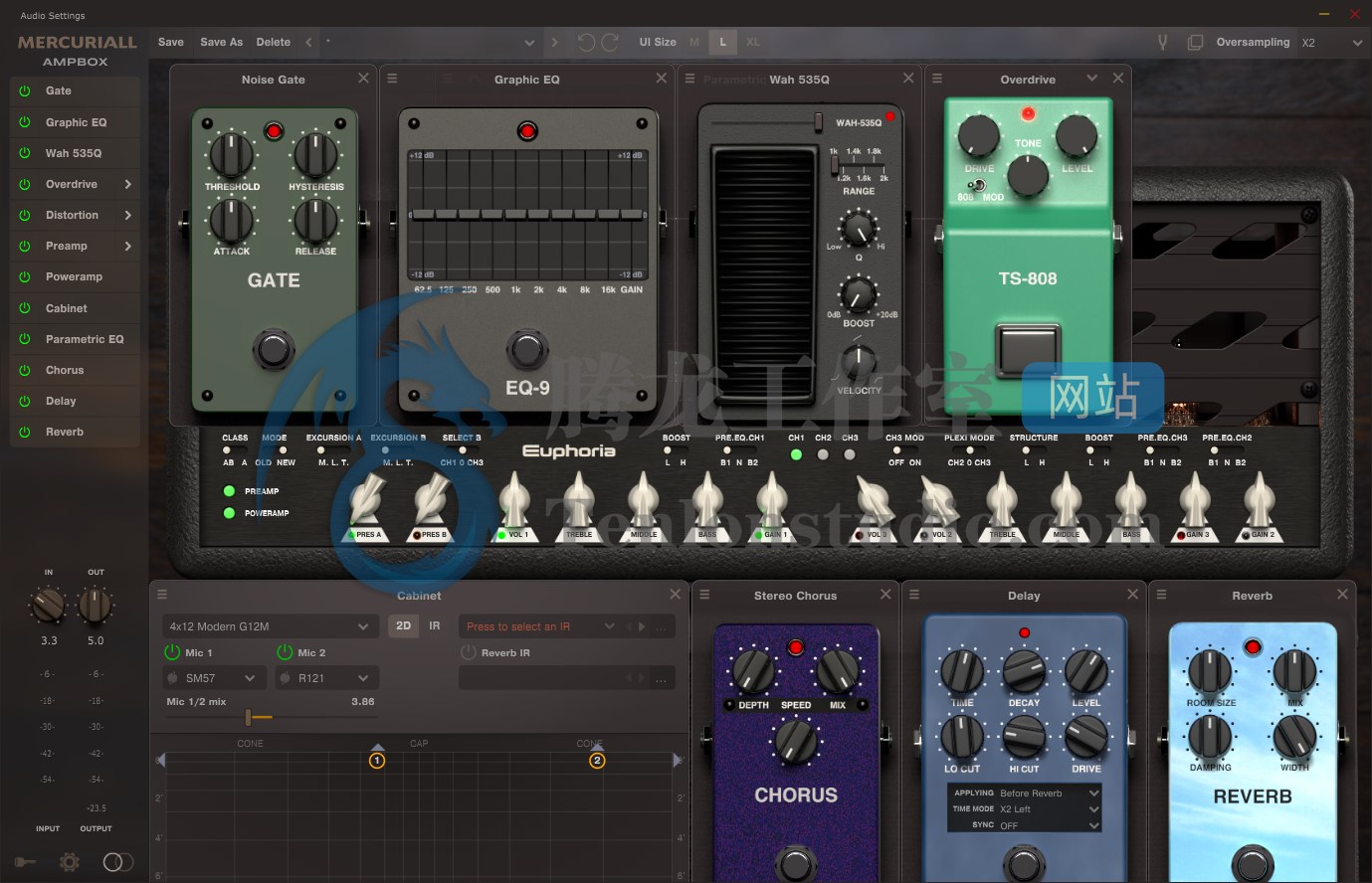Go to the previous preset arrow
Viewport: 1372px width, 883px height.
(x=308, y=43)
